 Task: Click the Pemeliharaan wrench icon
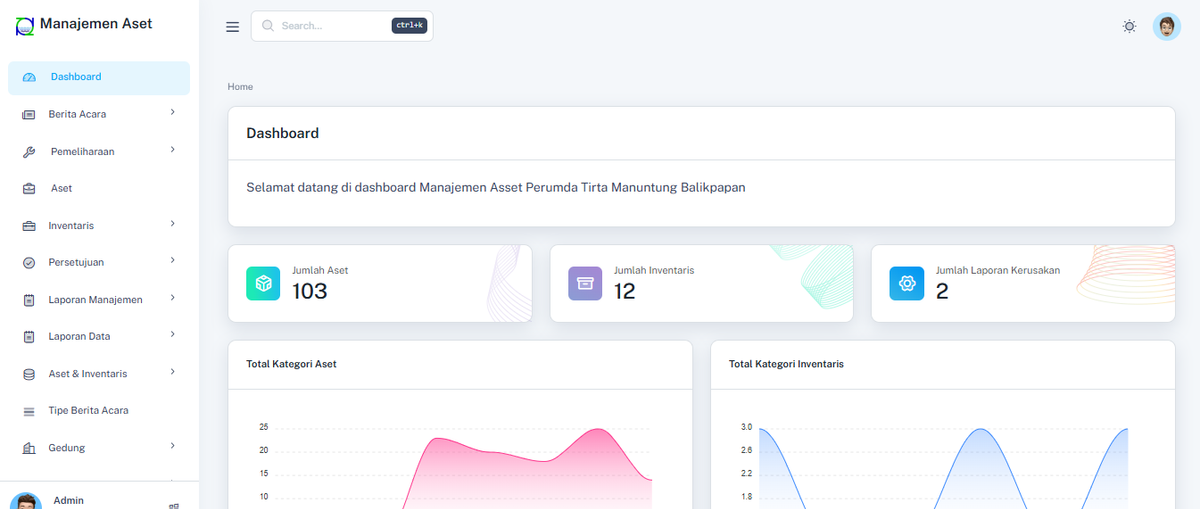click(x=29, y=152)
